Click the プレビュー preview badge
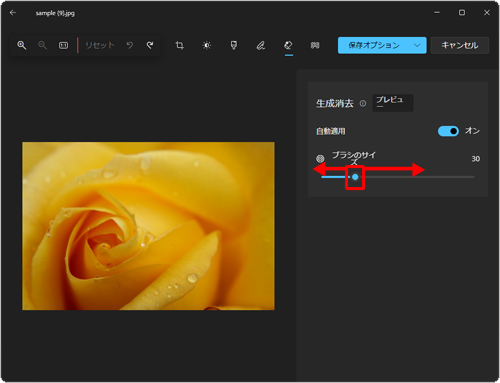Image resolution: width=500 pixels, height=383 pixels. (x=393, y=103)
